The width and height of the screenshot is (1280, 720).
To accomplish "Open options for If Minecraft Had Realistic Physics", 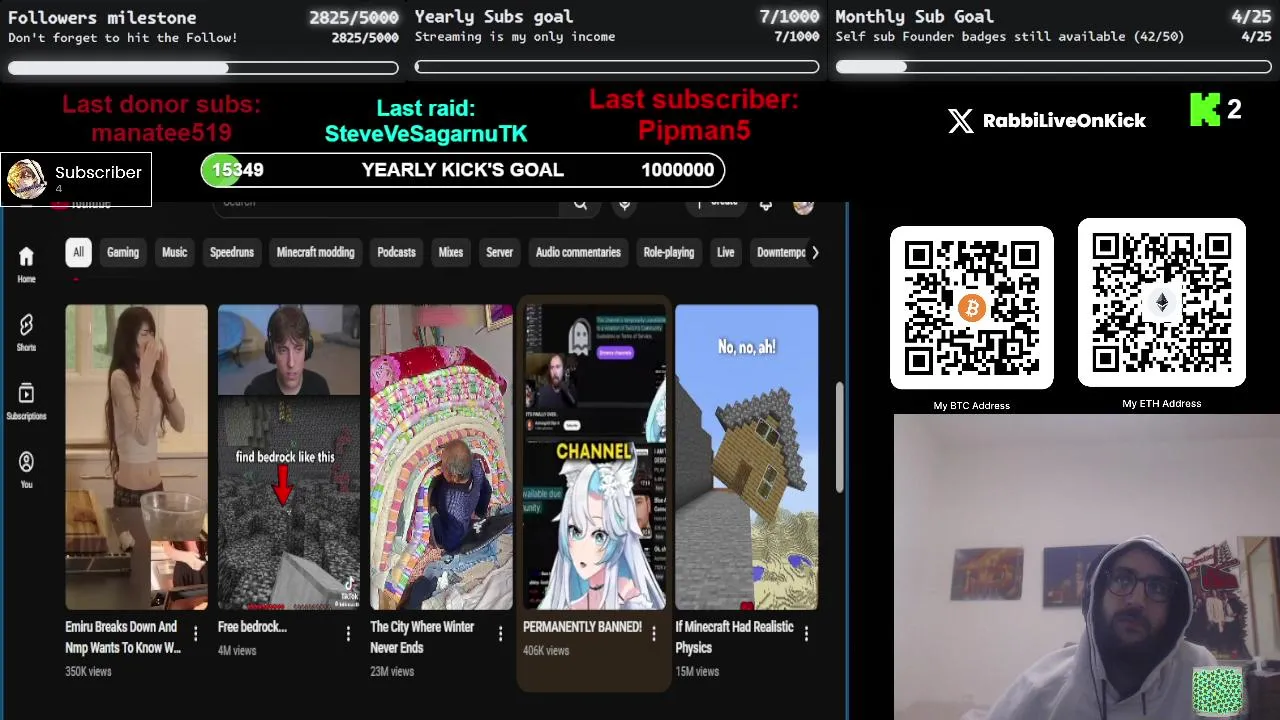I will [806, 633].
